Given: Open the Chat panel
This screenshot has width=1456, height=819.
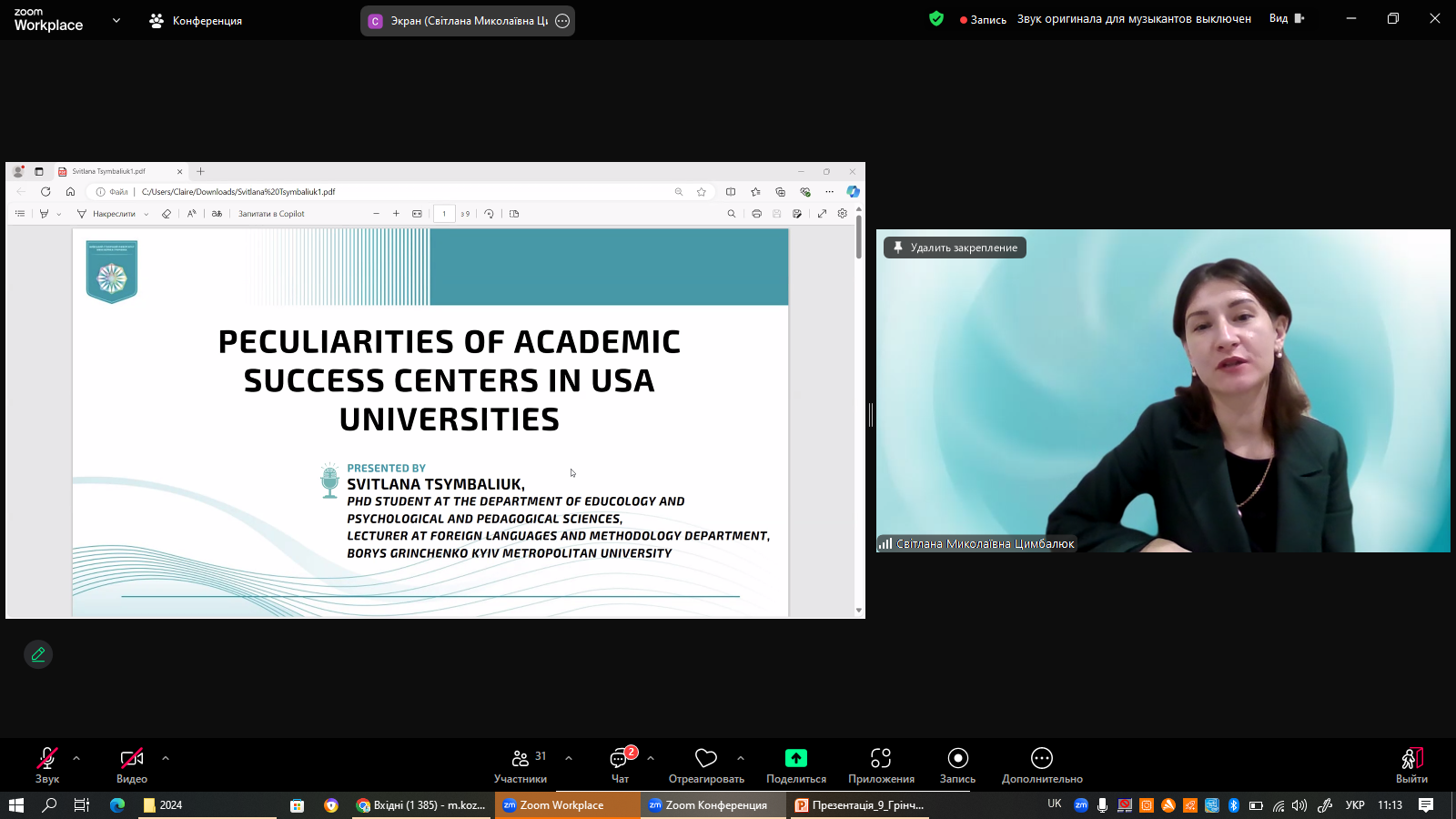Looking at the screenshot, I should coord(620,765).
